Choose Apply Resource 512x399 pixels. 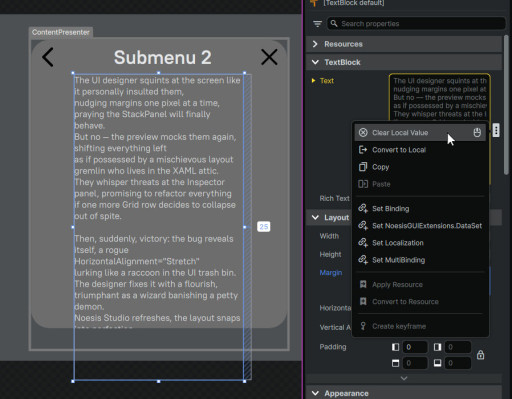tap(421, 285)
